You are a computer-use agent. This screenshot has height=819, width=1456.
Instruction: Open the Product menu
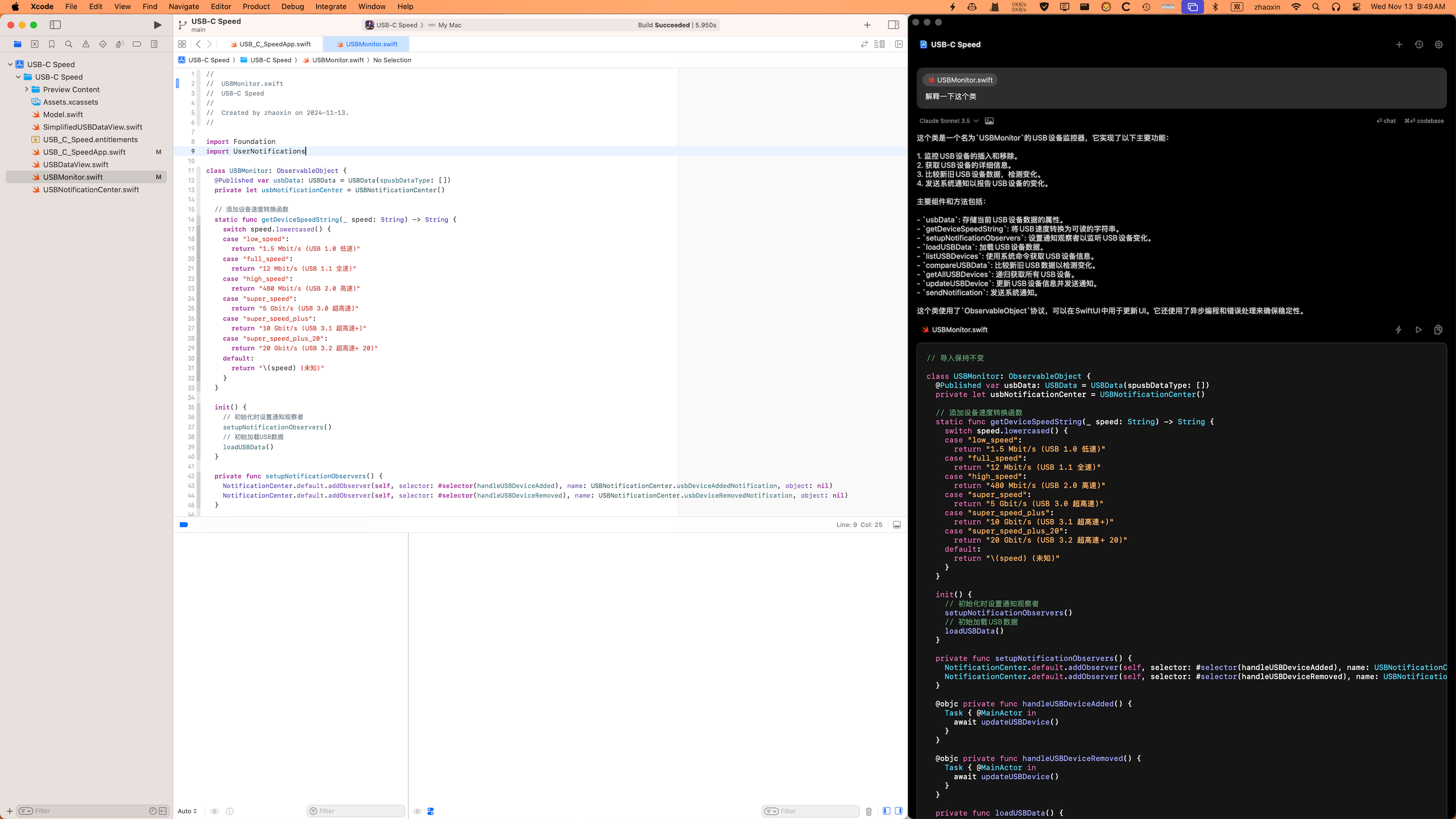[256, 7]
